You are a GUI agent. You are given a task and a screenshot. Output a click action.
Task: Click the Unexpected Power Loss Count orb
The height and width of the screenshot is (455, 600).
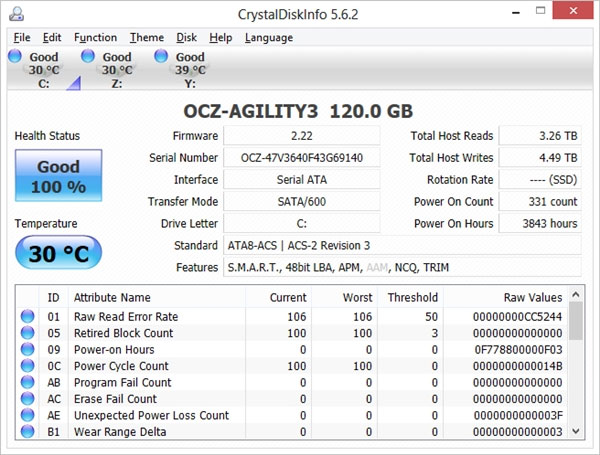(x=27, y=415)
